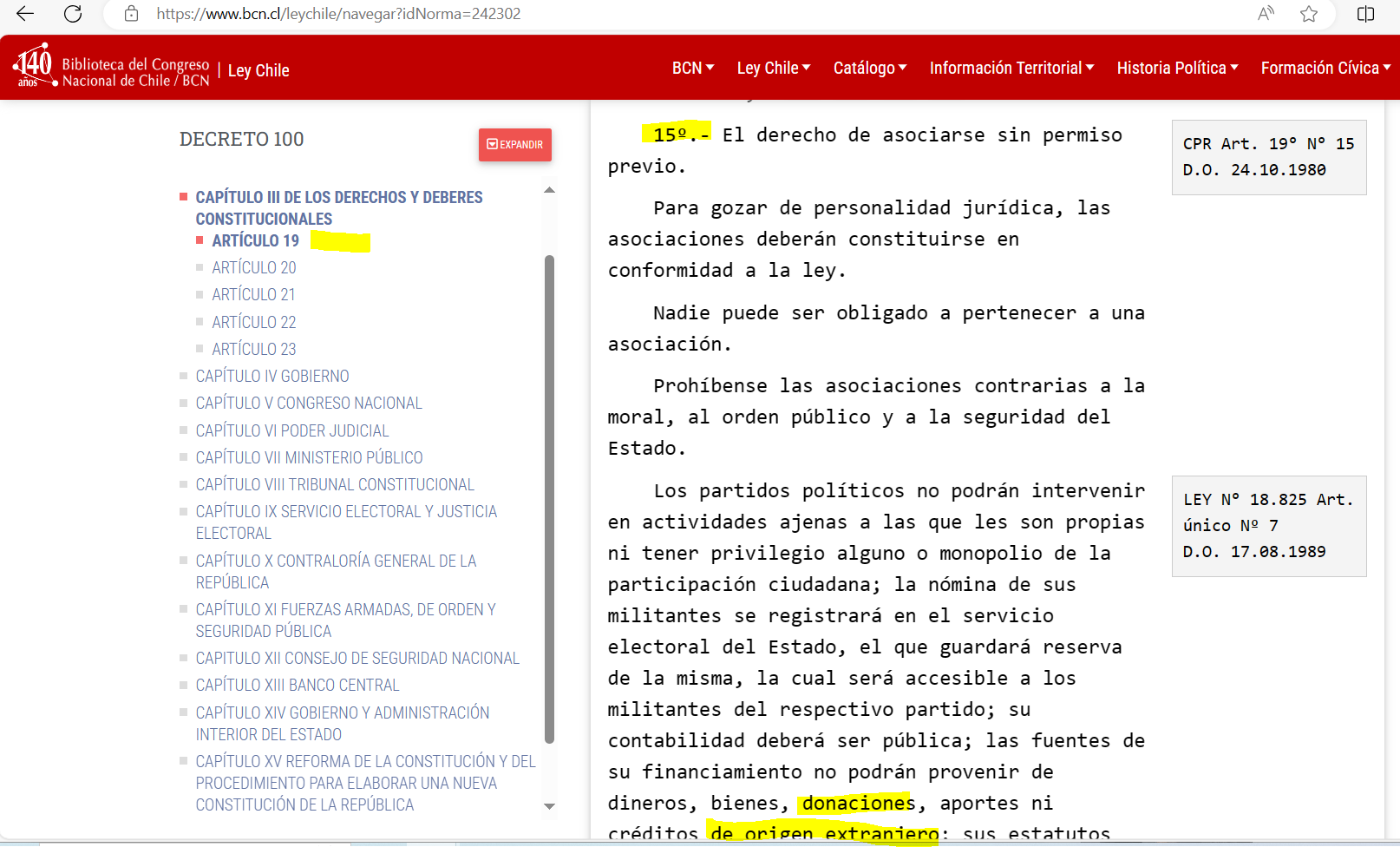The width and height of the screenshot is (1400, 847).
Task: Open CAPÍTULO VIII TRIBUNAL CONSTITUCIONAL
Action: 335,485
